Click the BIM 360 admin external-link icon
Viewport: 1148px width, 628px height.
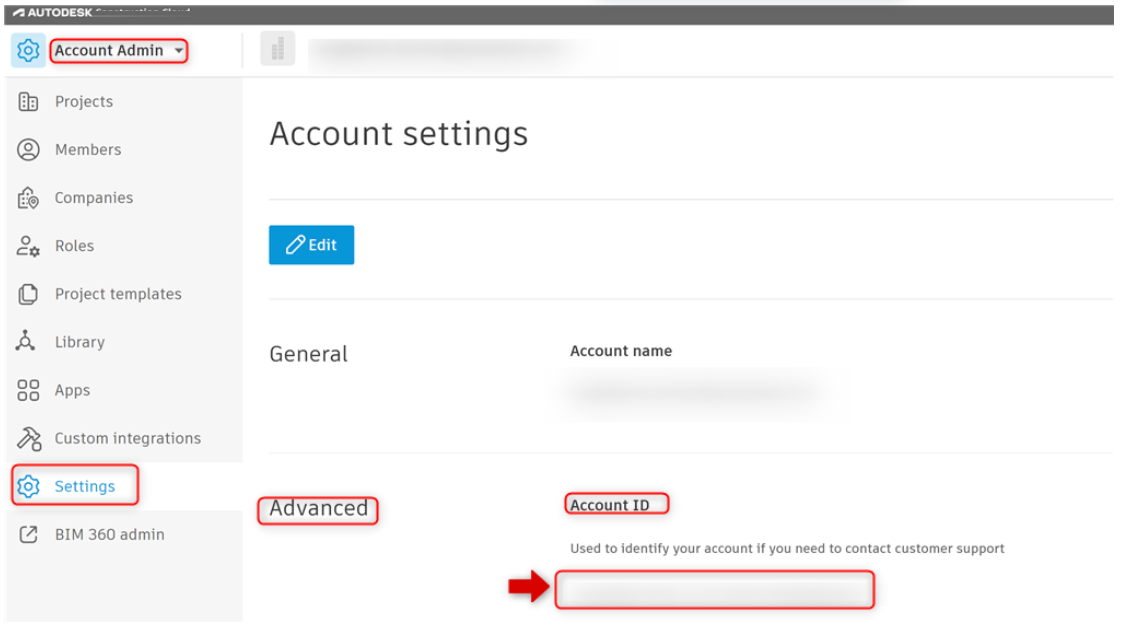[x=28, y=534]
